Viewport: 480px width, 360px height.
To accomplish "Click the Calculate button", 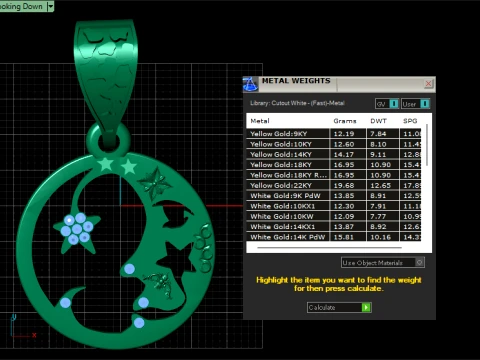I will pyautogui.click(x=339, y=307).
